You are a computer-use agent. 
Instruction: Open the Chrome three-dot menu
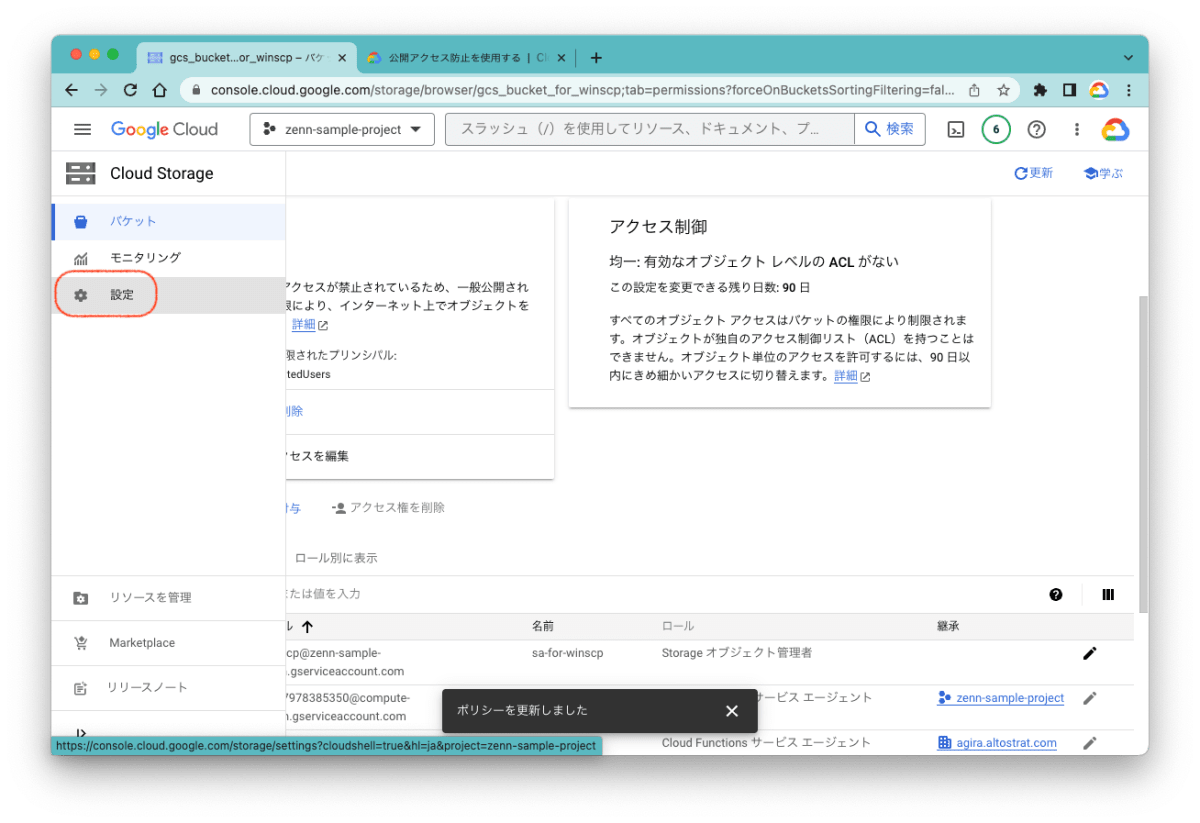(x=1129, y=90)
